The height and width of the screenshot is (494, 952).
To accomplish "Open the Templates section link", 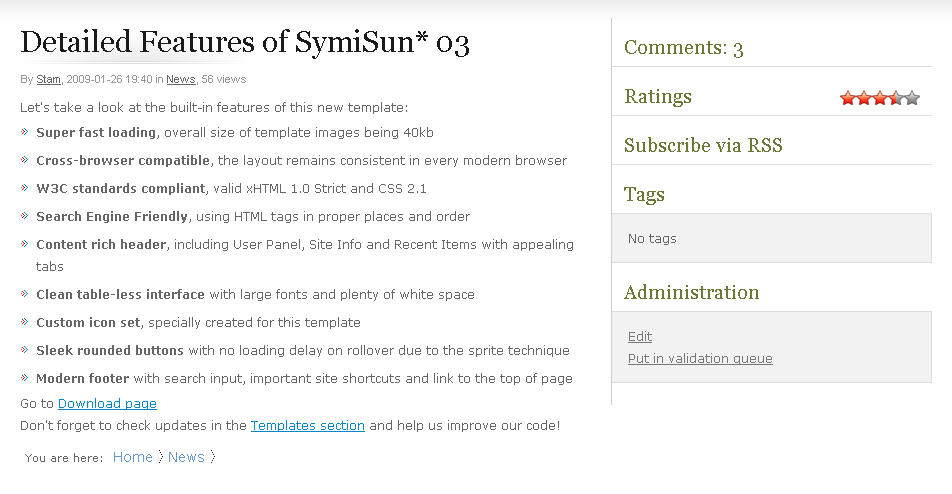I will pyautogui.click(x=307, y=426).
